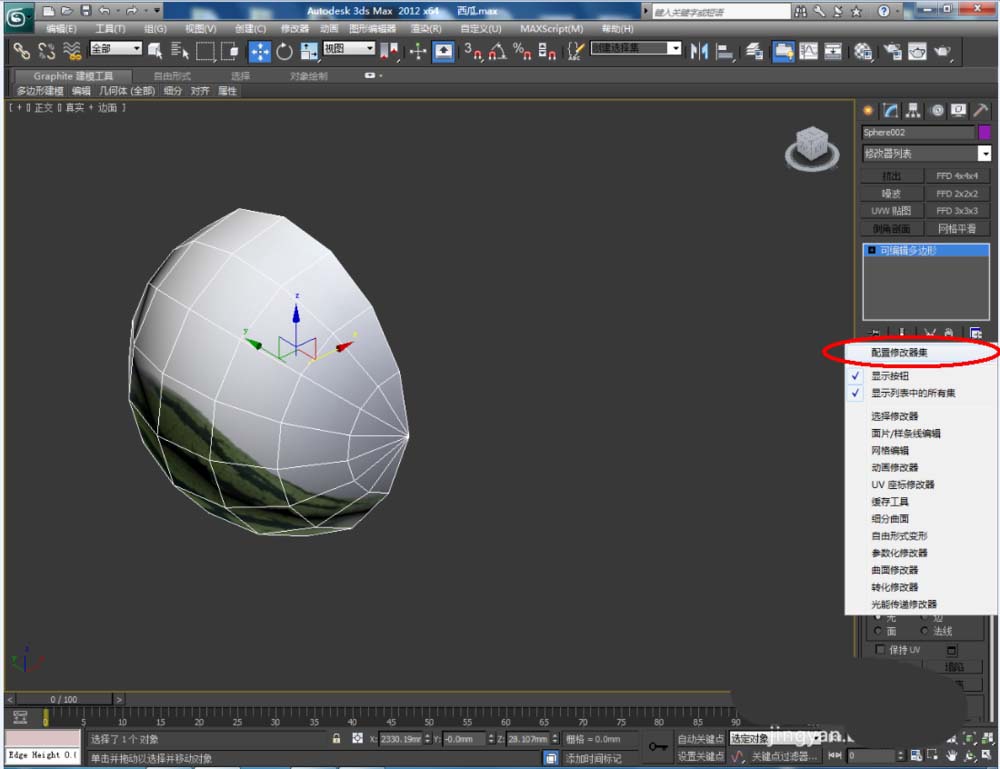Screen dimensions: 1000x769
Task: Open the Hierarchy panel tab
Action: point(914,111)
